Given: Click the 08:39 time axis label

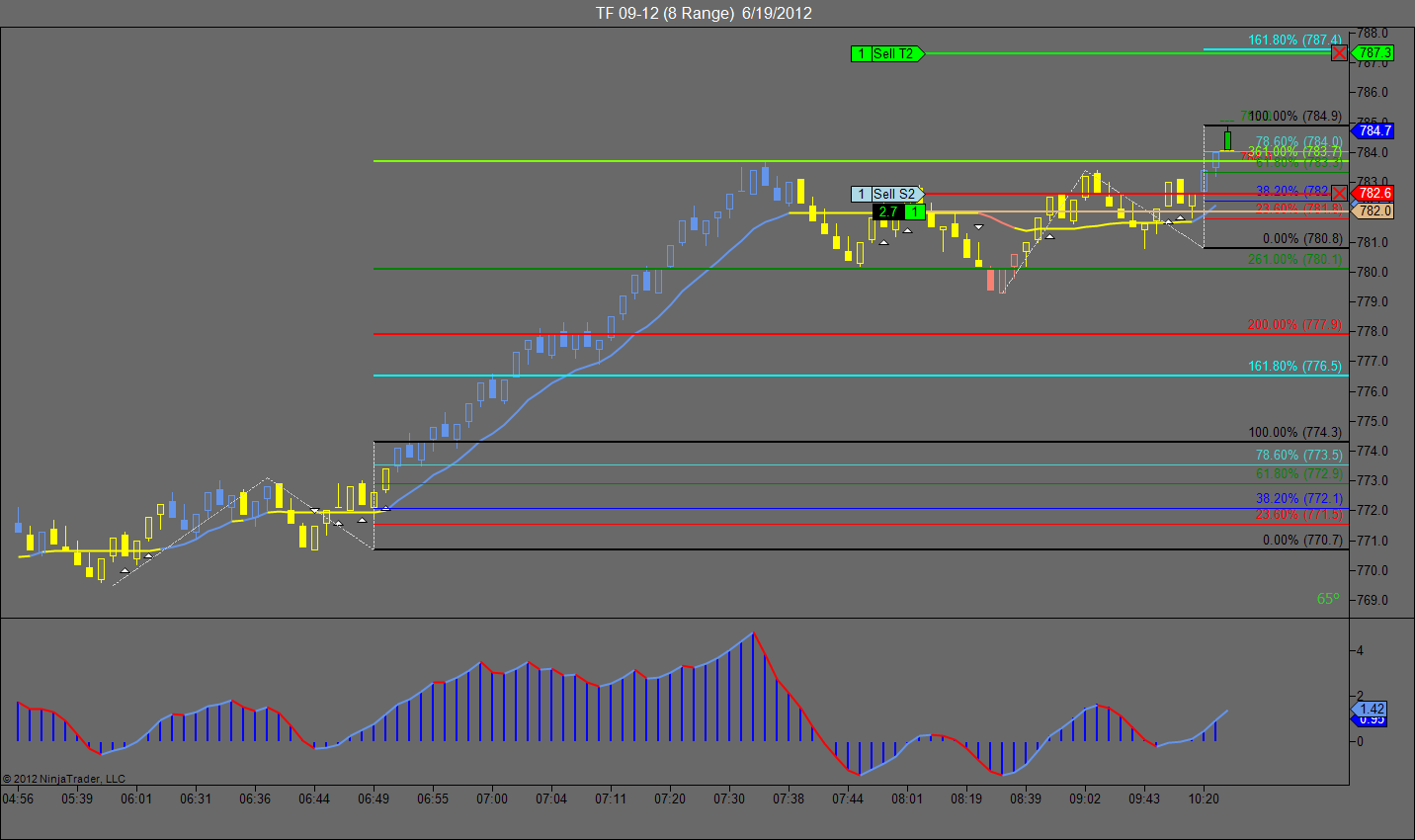Looking at the screenshot, I should click(1026, 798).
